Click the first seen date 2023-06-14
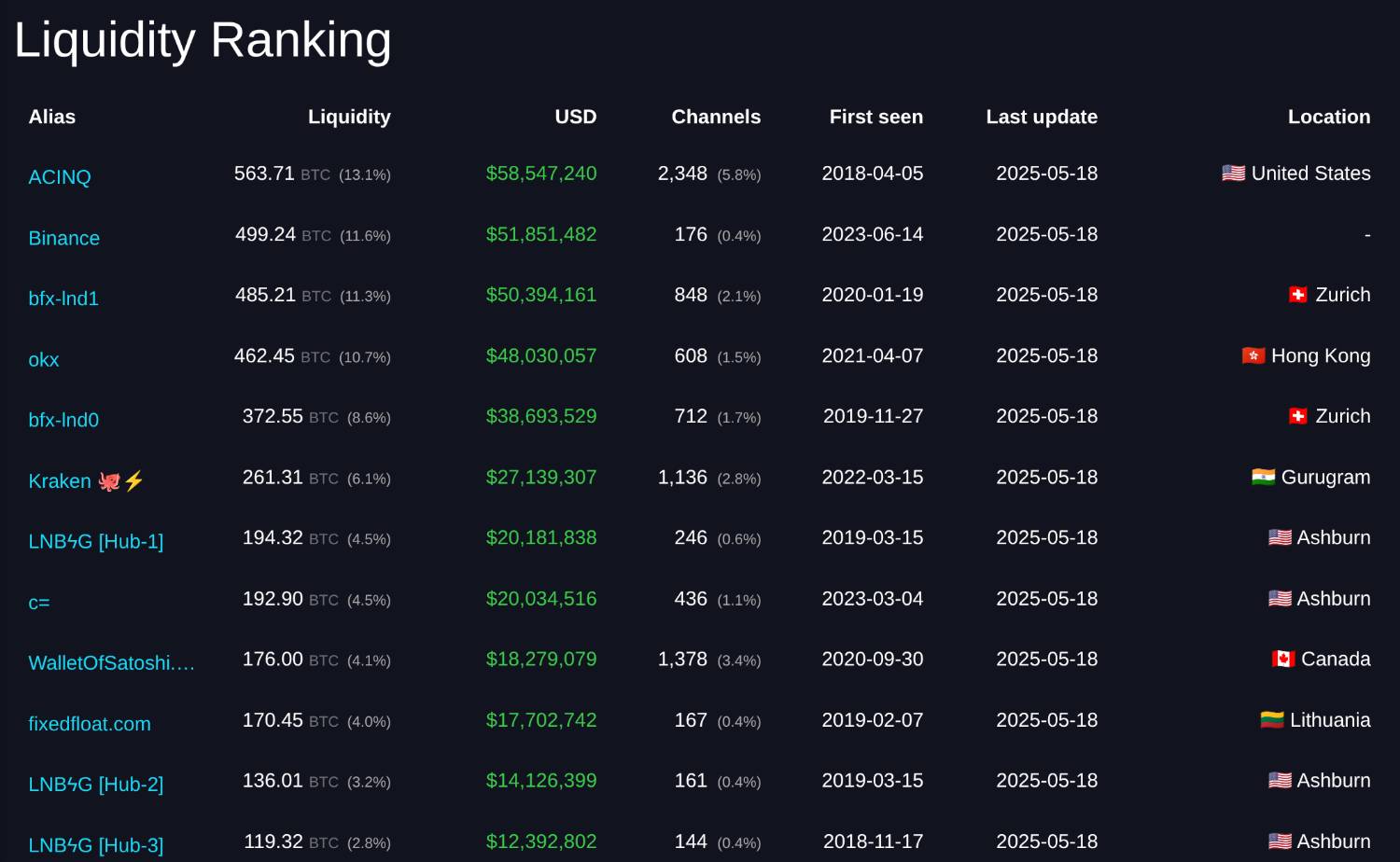The width and height of the screenshot is (1400, 862). [873, 234]
